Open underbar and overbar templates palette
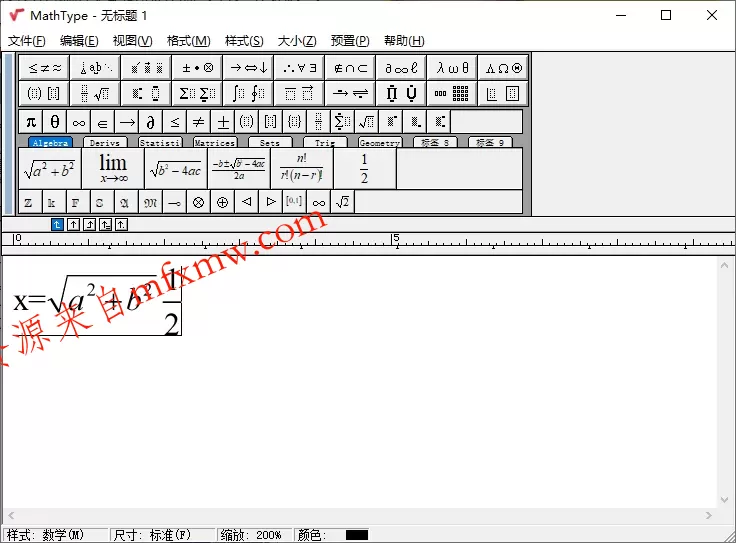Image resolution: width=736 pixels, height=543 pixels. point(299,93)
